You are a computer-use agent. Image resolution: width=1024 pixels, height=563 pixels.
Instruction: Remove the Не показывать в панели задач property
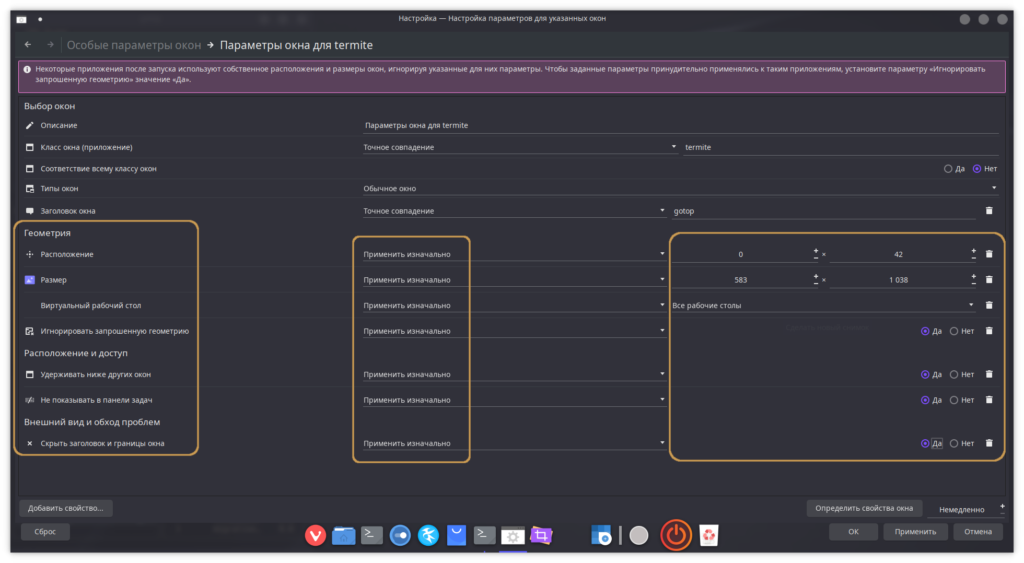point(989,399)
